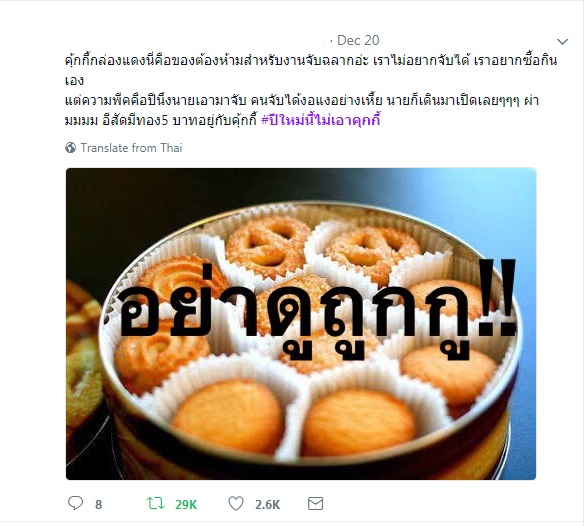
Task: Click the reply speech bubble icon
Action: coord(75,503)
